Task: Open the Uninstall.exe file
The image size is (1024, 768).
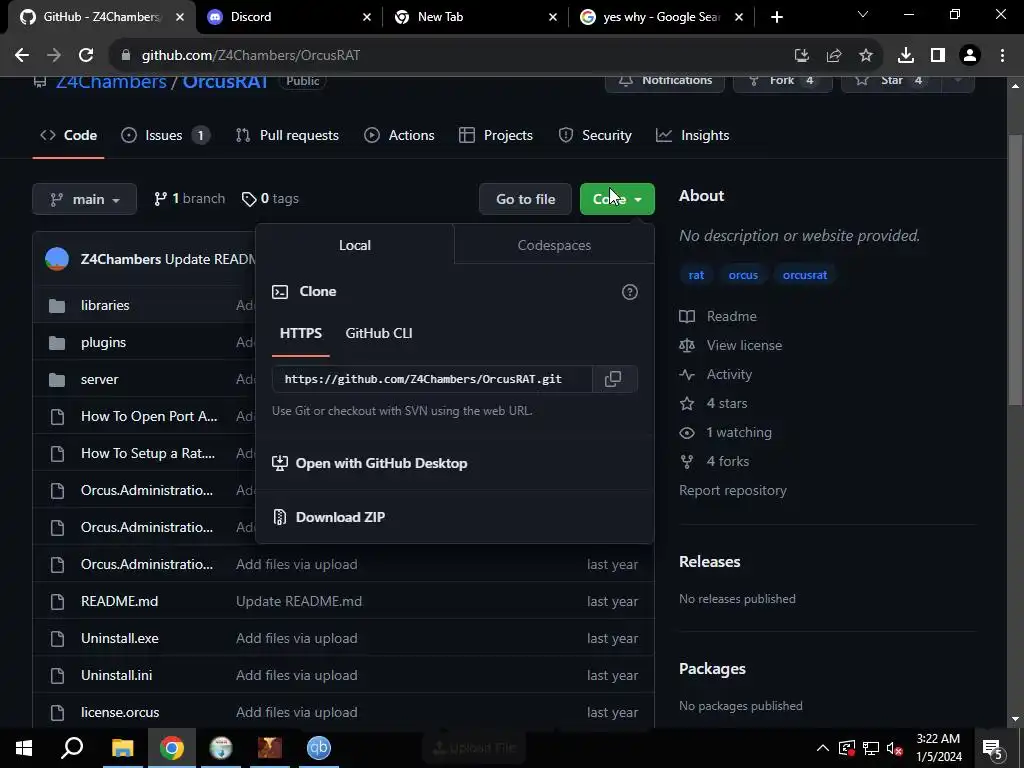Action: [x=120, y=638]
